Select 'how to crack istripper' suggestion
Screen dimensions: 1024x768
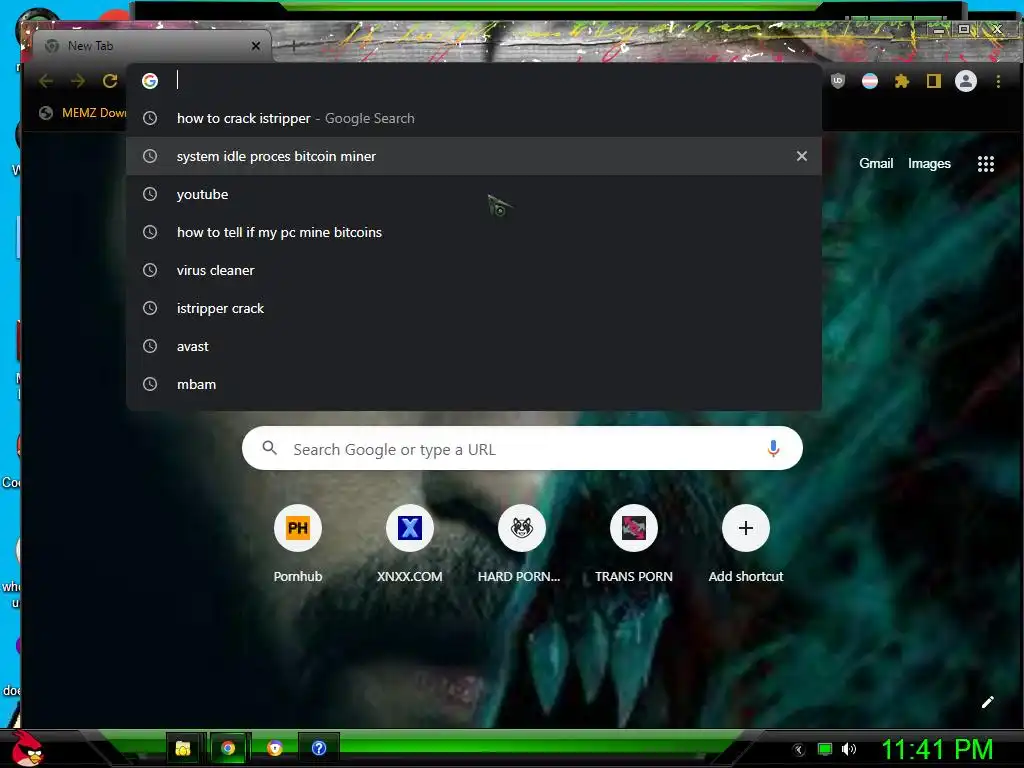pyautogui.click(x=473, y=118)
